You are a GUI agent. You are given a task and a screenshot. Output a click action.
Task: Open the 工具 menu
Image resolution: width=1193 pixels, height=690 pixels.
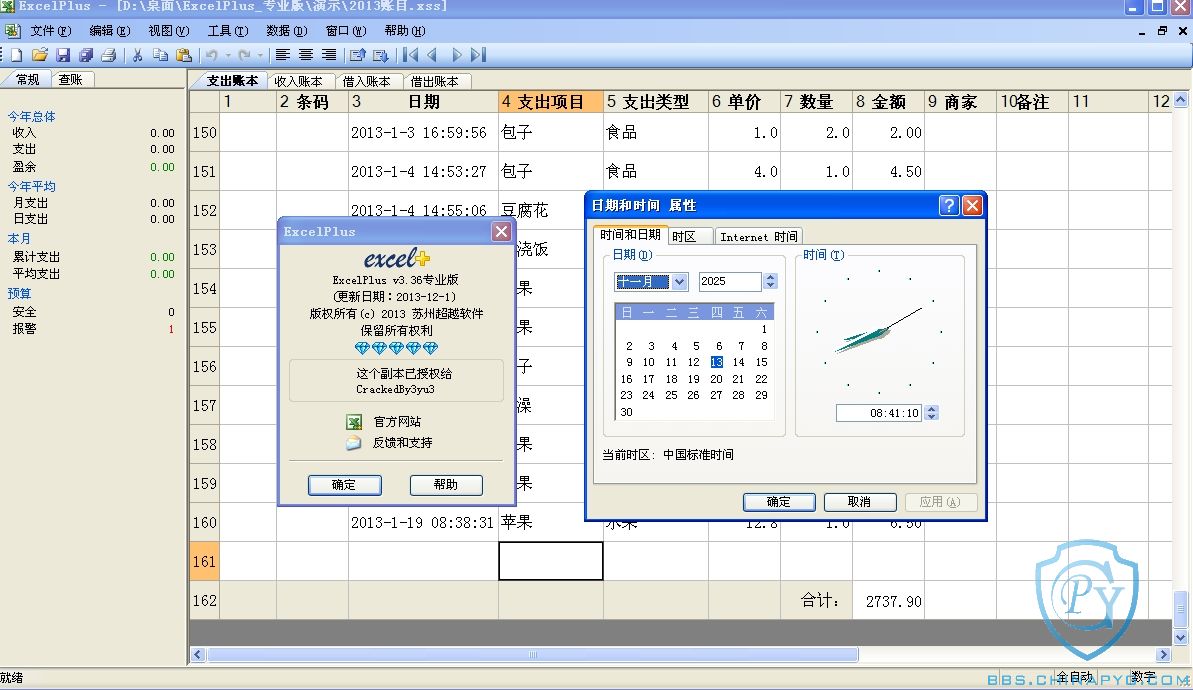[227, 30]
